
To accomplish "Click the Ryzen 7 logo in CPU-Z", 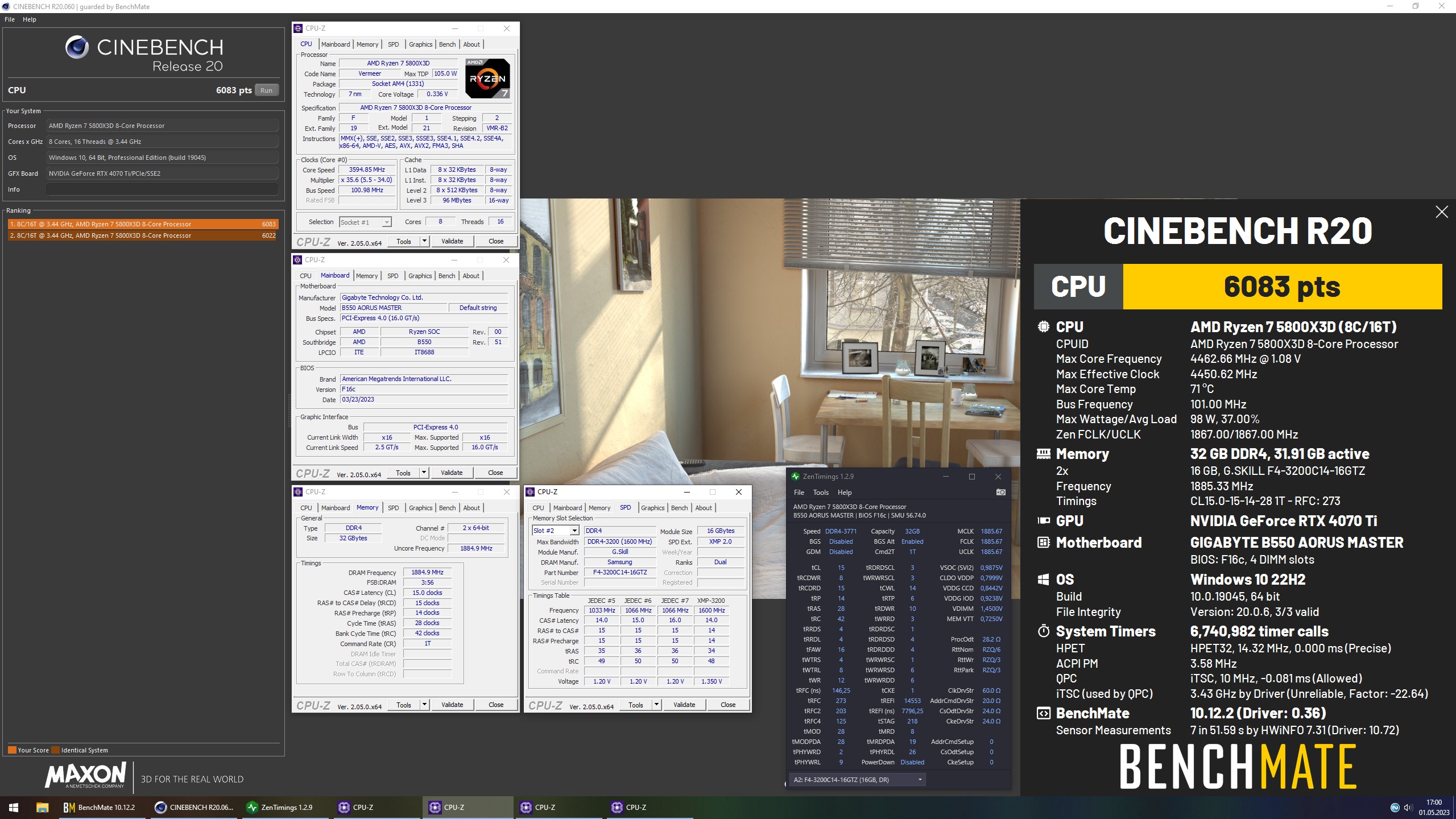I will (487, 78).
